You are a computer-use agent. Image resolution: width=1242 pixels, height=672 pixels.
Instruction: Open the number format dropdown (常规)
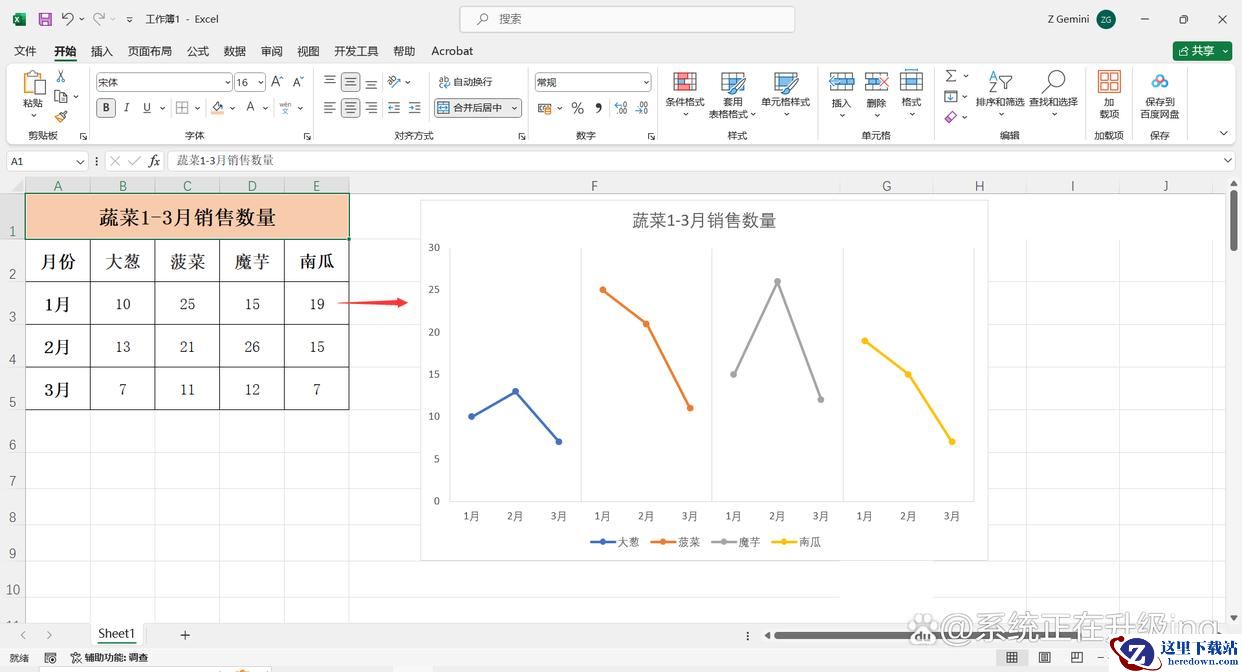645,82
